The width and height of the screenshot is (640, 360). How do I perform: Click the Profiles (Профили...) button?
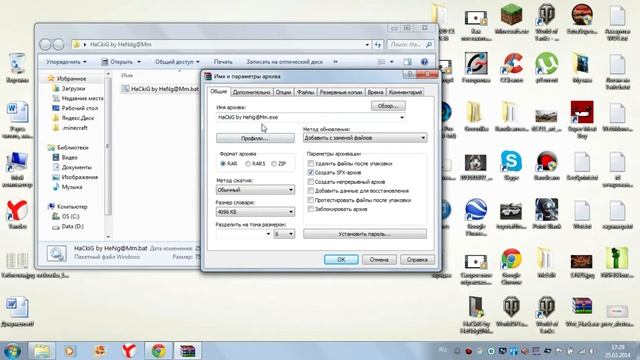pos(255,138)
